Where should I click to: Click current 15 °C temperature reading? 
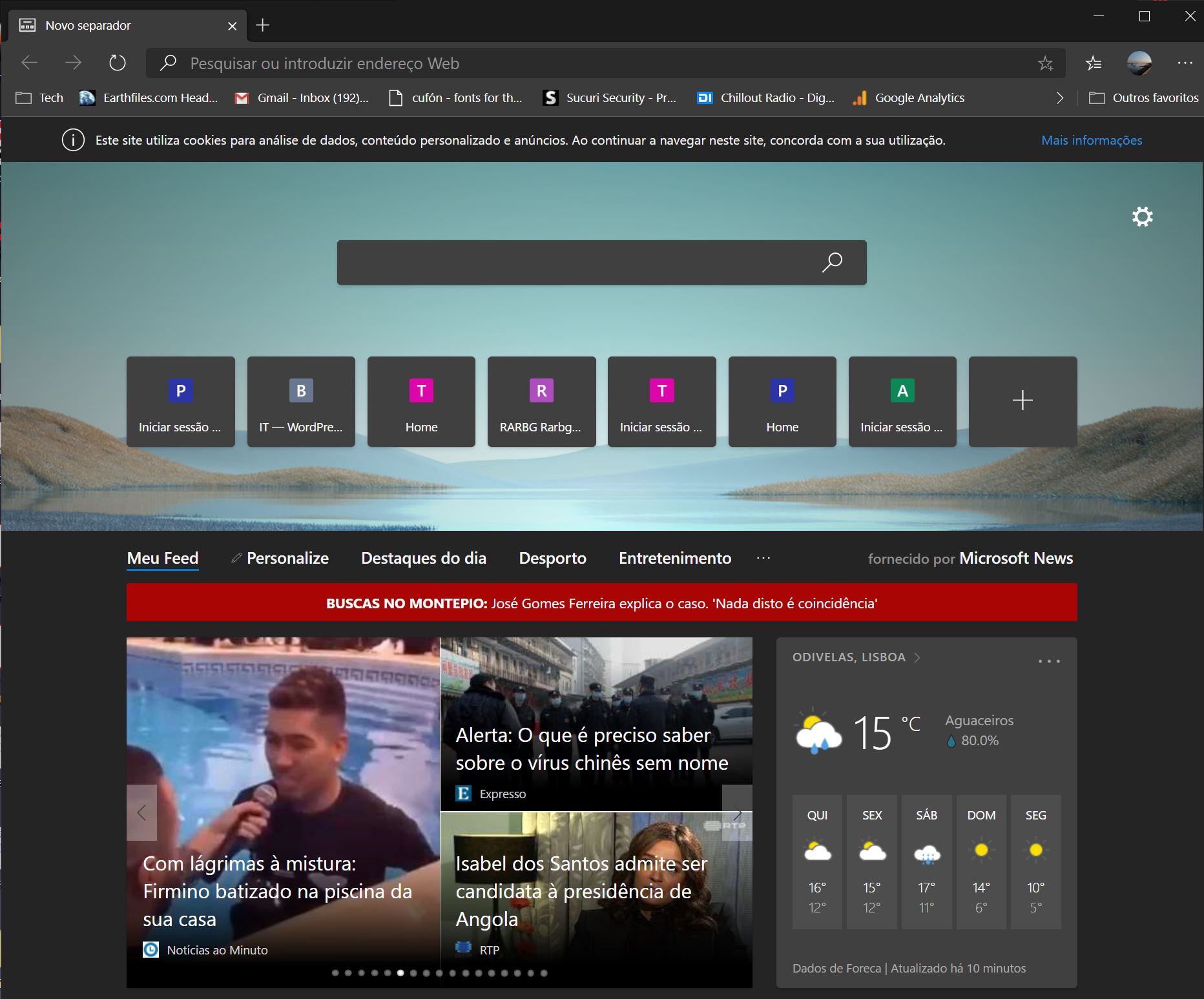coord(887,733)
